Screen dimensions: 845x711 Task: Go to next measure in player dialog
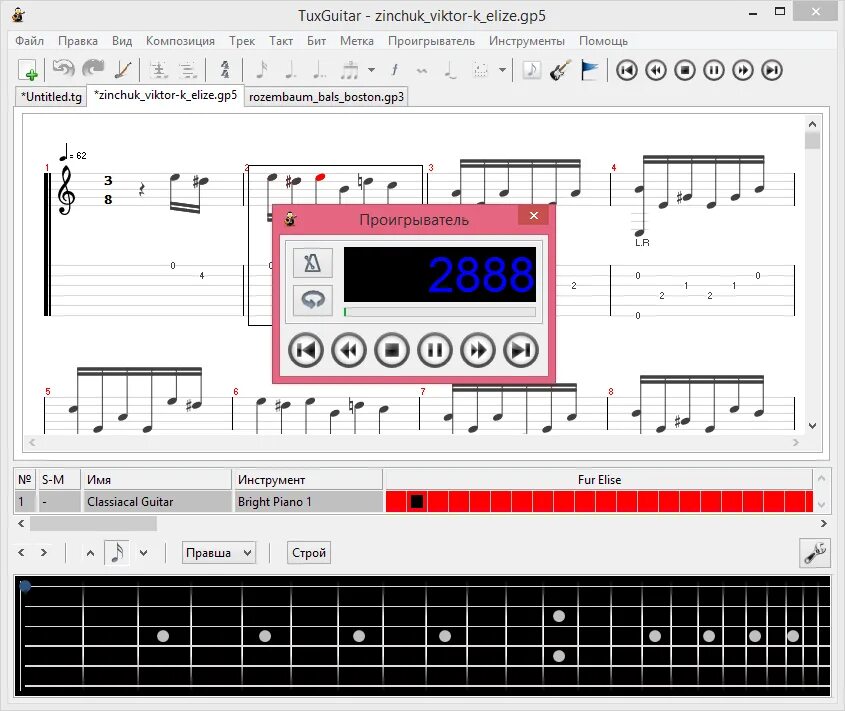478,350
